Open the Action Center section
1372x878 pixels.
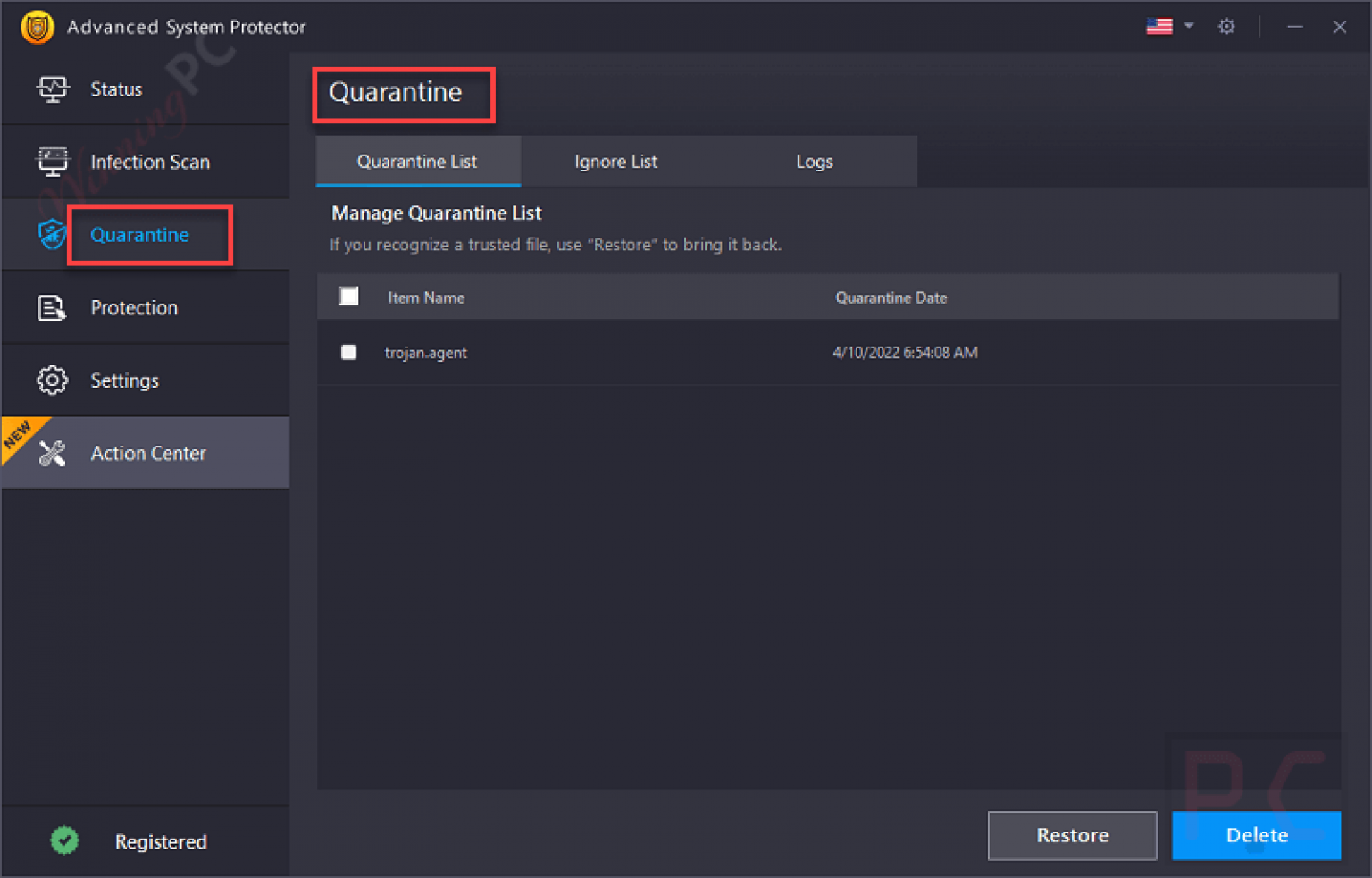(146, 453)
